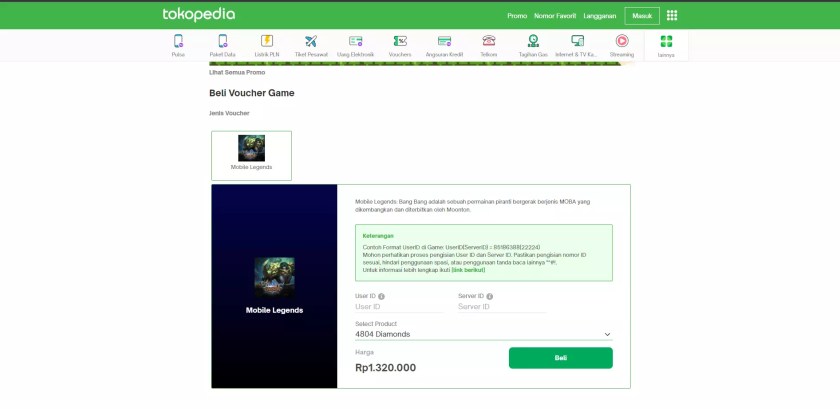Screen dimensions: 840x409
Task: Open the Lainnya grid icon
Action: (x=666, y=41)
